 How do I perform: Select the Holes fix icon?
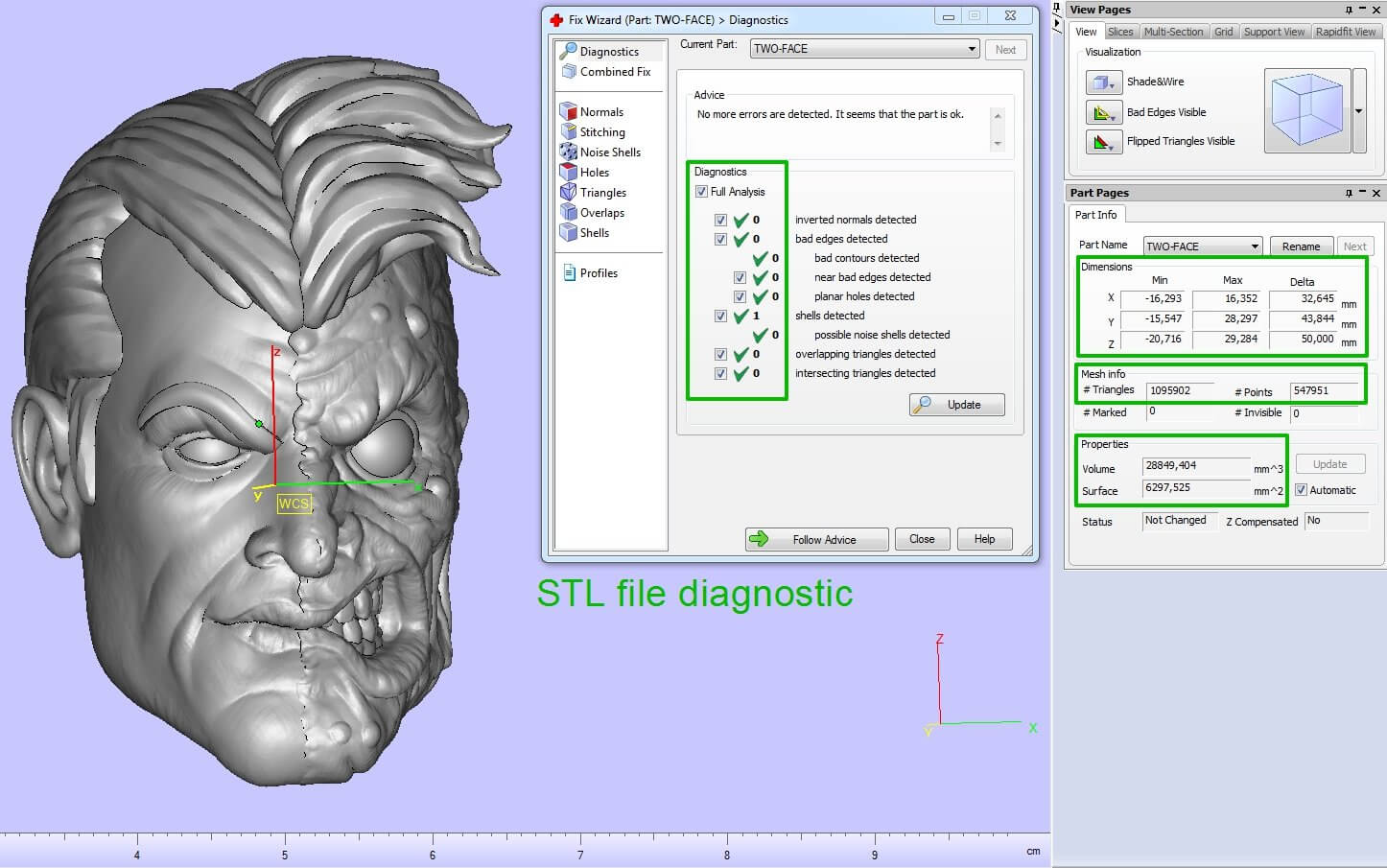(x=569, y=173)
